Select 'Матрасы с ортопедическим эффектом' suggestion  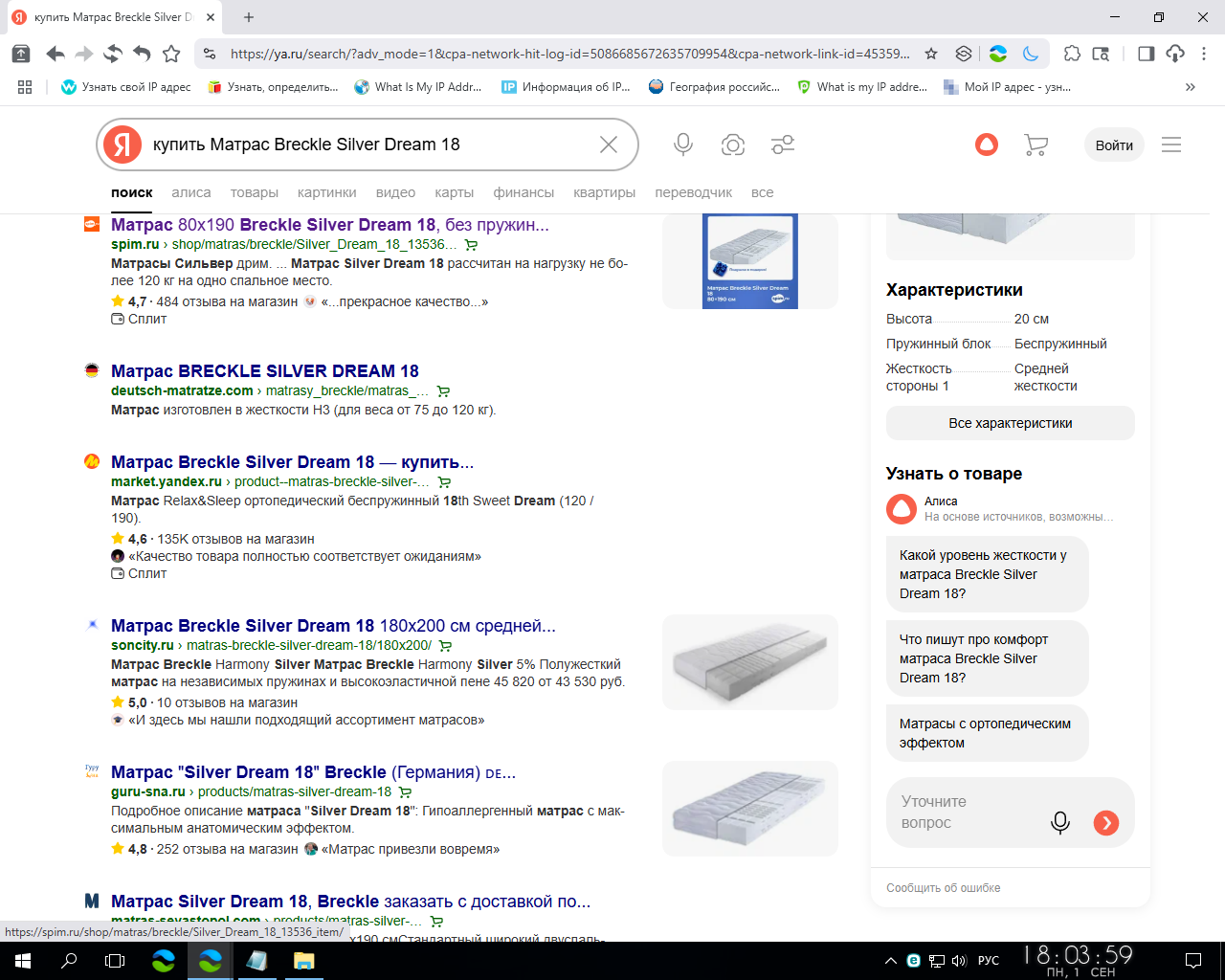point(987,733)
